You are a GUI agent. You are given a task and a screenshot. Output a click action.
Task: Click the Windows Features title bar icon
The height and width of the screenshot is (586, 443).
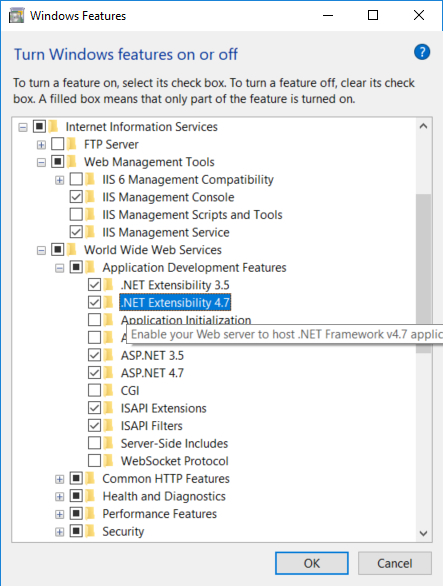[x=16, y=16]
